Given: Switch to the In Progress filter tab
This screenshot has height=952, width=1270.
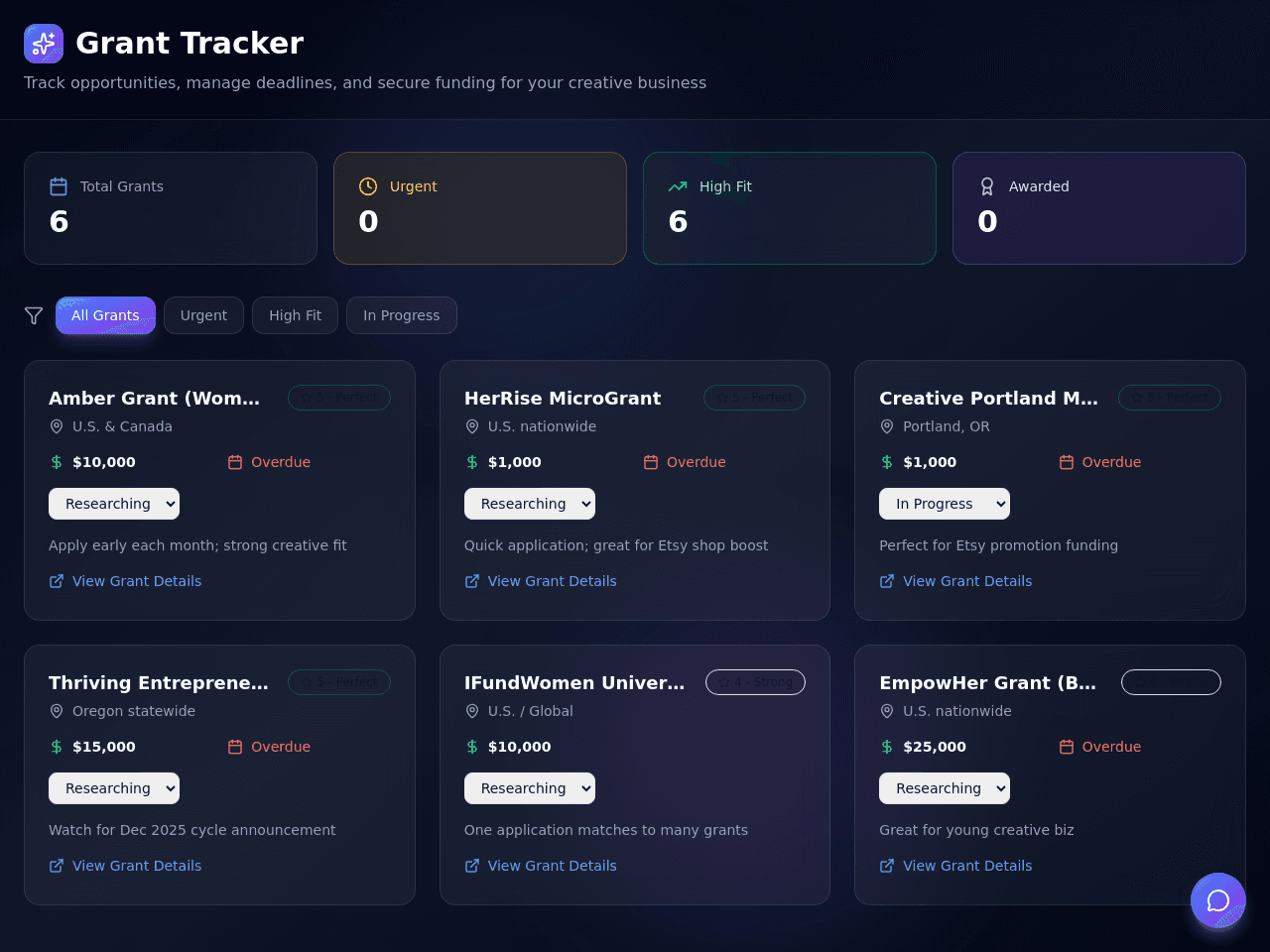Looking at the screenshot, I should coord(402,315).
